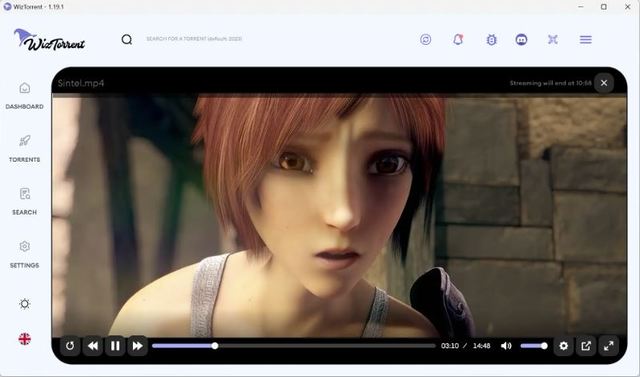Minimize the WizTorrent window
This screenshot has width=640, height=377.
pos(580,7)
